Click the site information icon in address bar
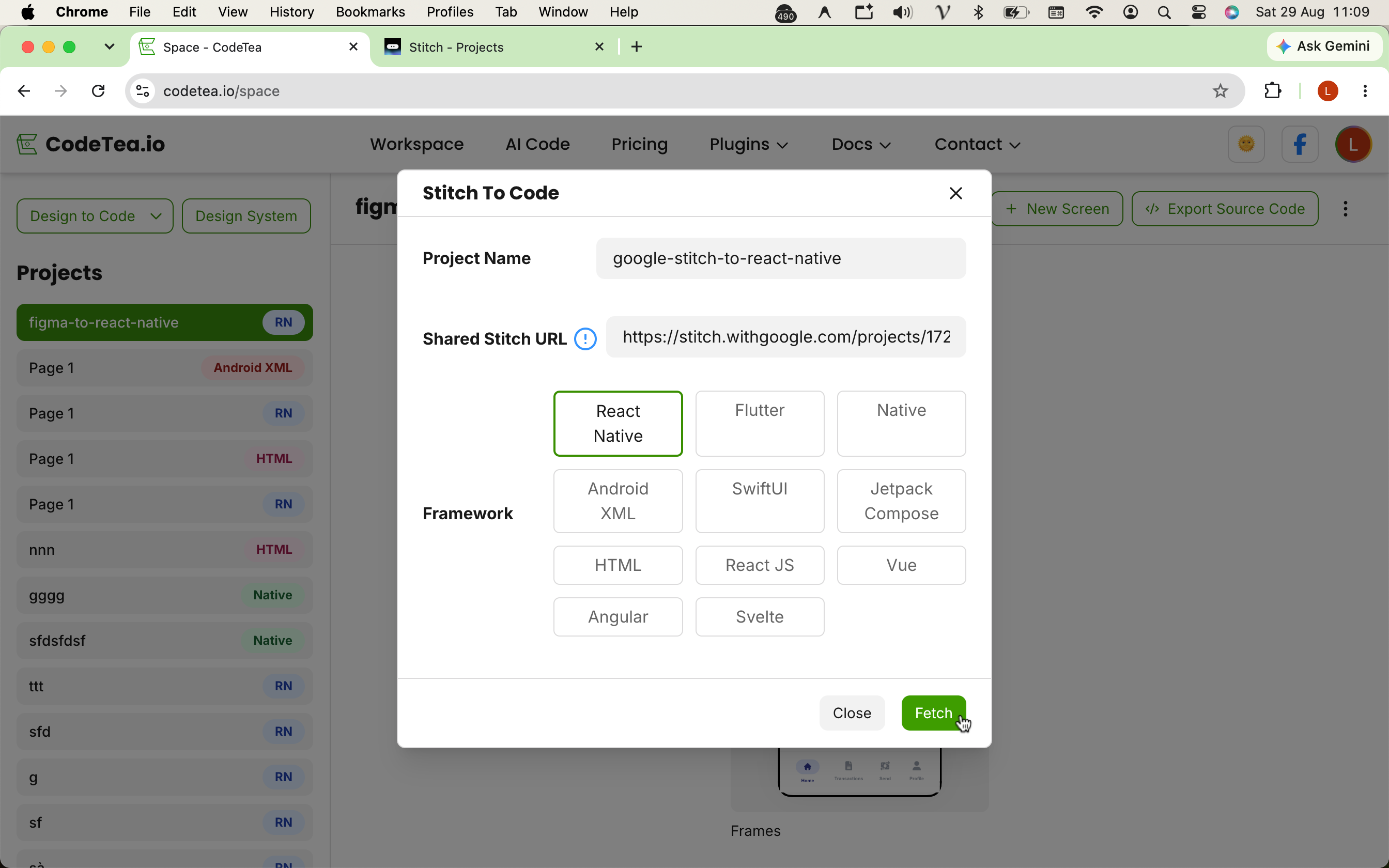Viewport: 1389px width, 868px height. (x=143, y=91)
